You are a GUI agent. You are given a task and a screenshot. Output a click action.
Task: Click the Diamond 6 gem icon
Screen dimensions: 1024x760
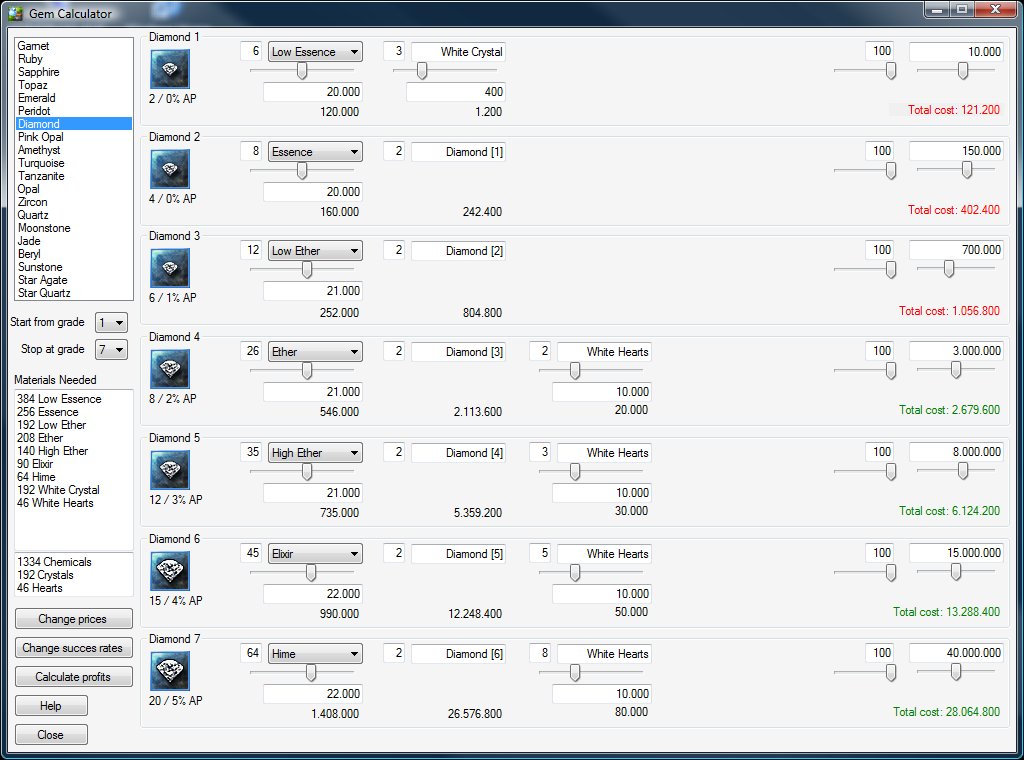(170, 571)
